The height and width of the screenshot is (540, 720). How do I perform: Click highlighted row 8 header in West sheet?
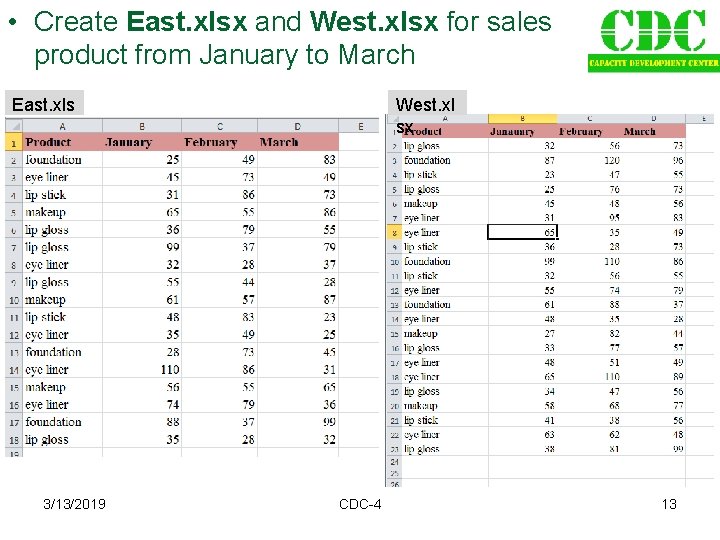coord(394,232)
